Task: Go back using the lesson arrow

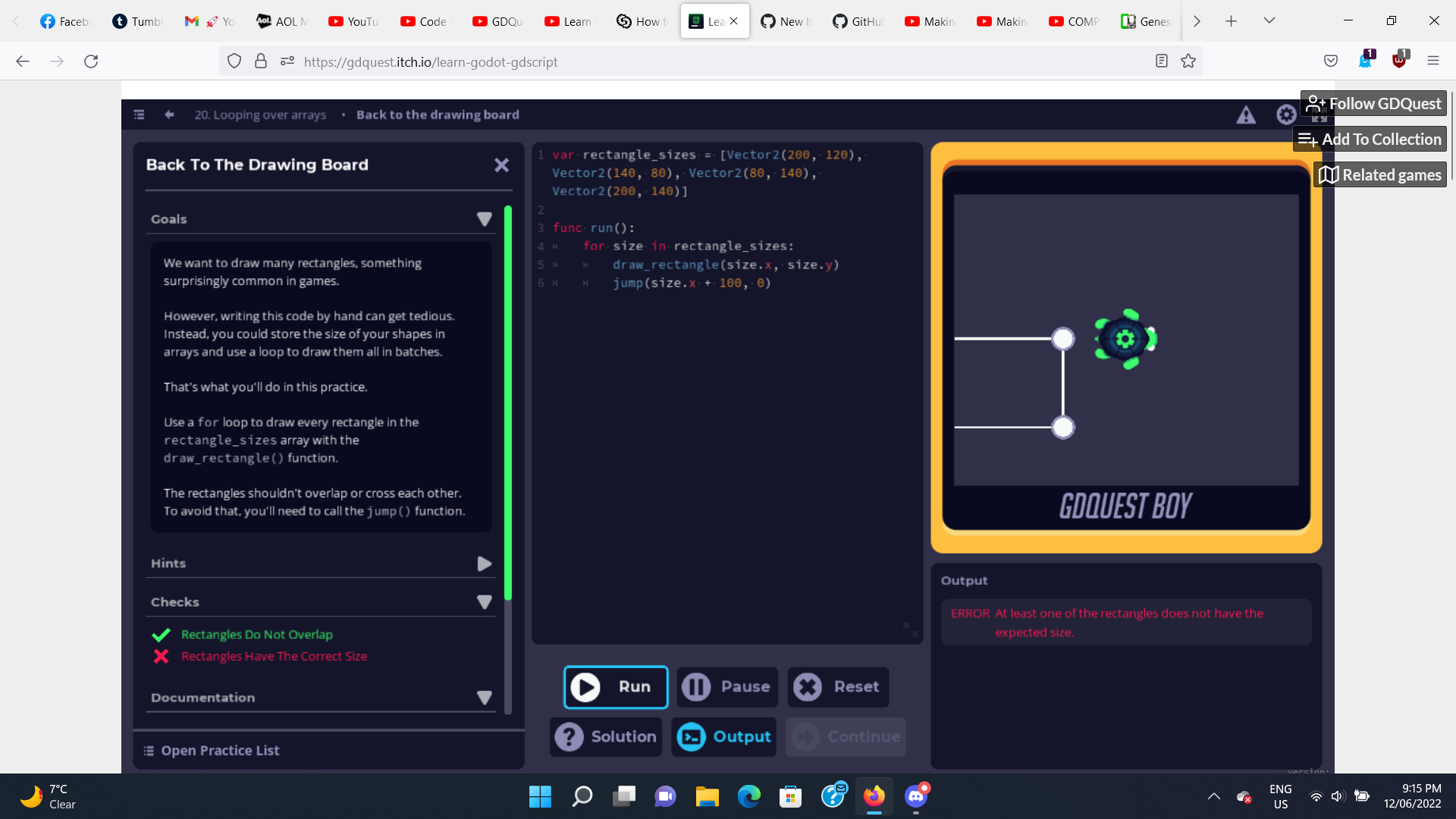Action: pos(169,115)
